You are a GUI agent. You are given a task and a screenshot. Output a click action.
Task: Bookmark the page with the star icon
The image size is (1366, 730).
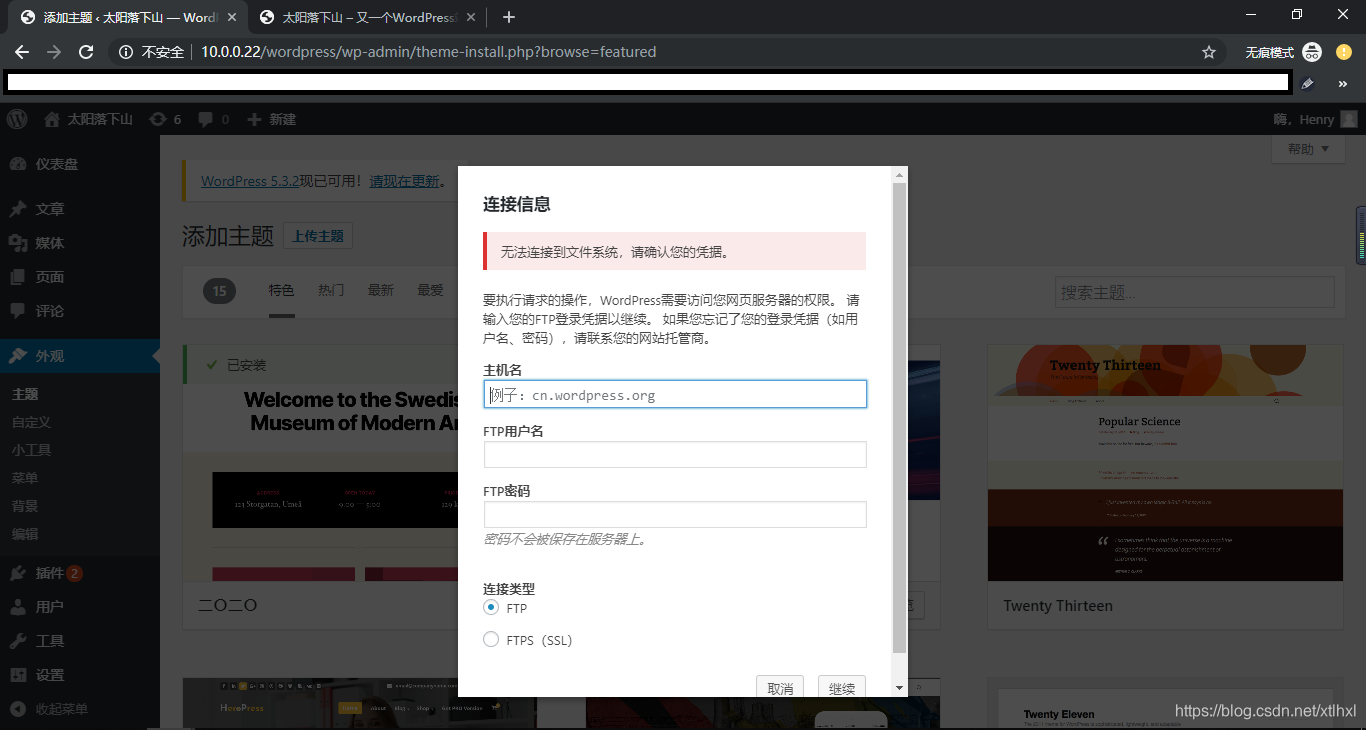click(1209, 52)
